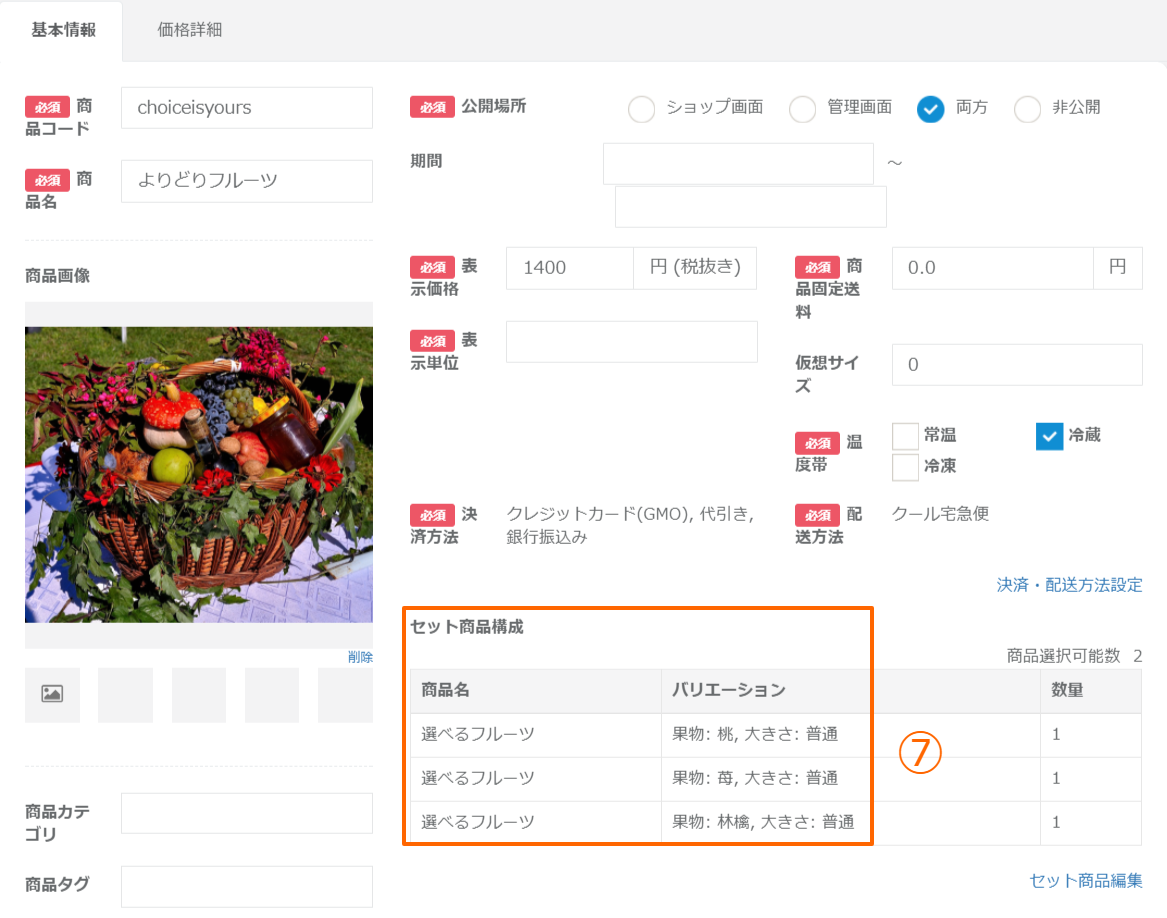Click the セット商品編集 link
This screenshot has height=918, width=1167.
coord(1085,881)
